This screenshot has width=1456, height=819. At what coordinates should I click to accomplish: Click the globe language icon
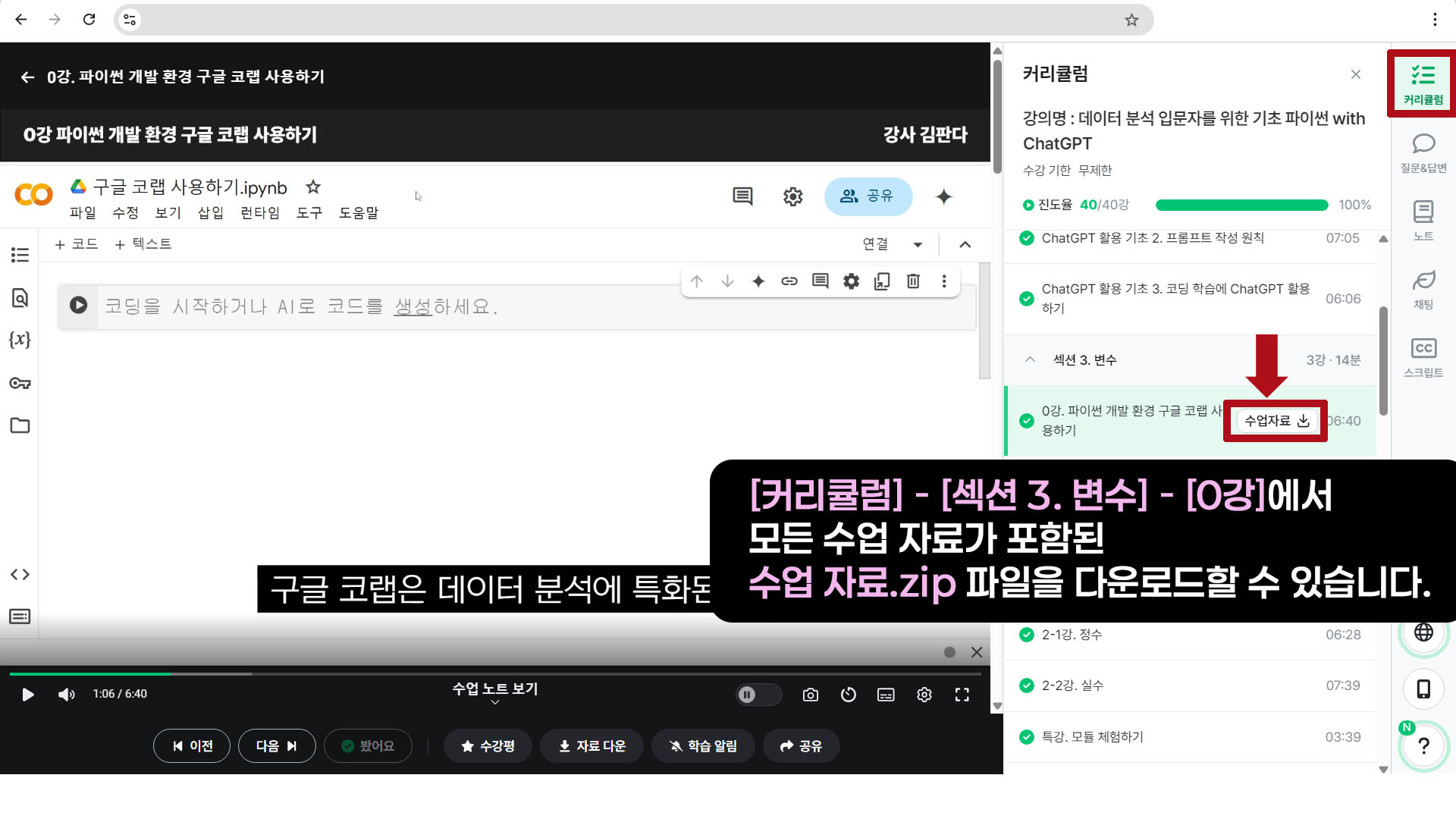coord(1423,632)
